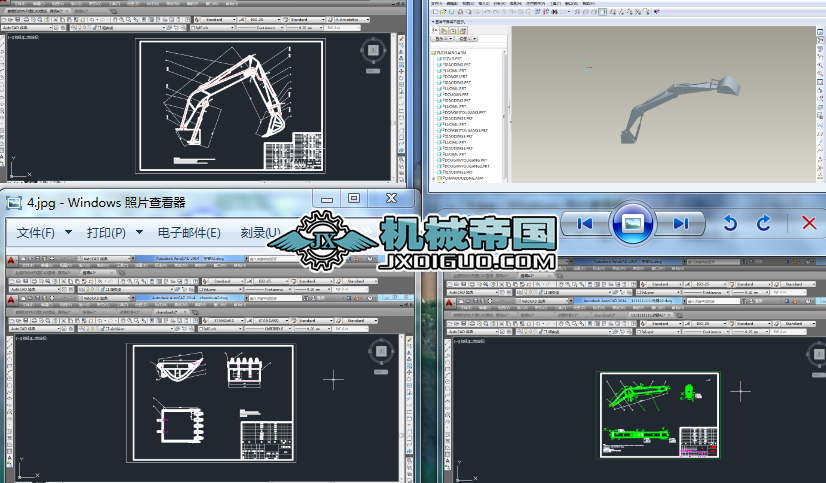Open the Show dropdown above Pro/E model tree
Viewport: 826px width, 483px height.
point(442,39)
